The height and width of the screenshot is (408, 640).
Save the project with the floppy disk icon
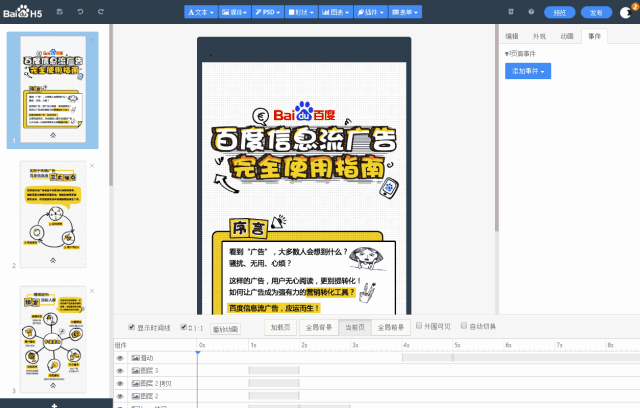pos(60,12)
